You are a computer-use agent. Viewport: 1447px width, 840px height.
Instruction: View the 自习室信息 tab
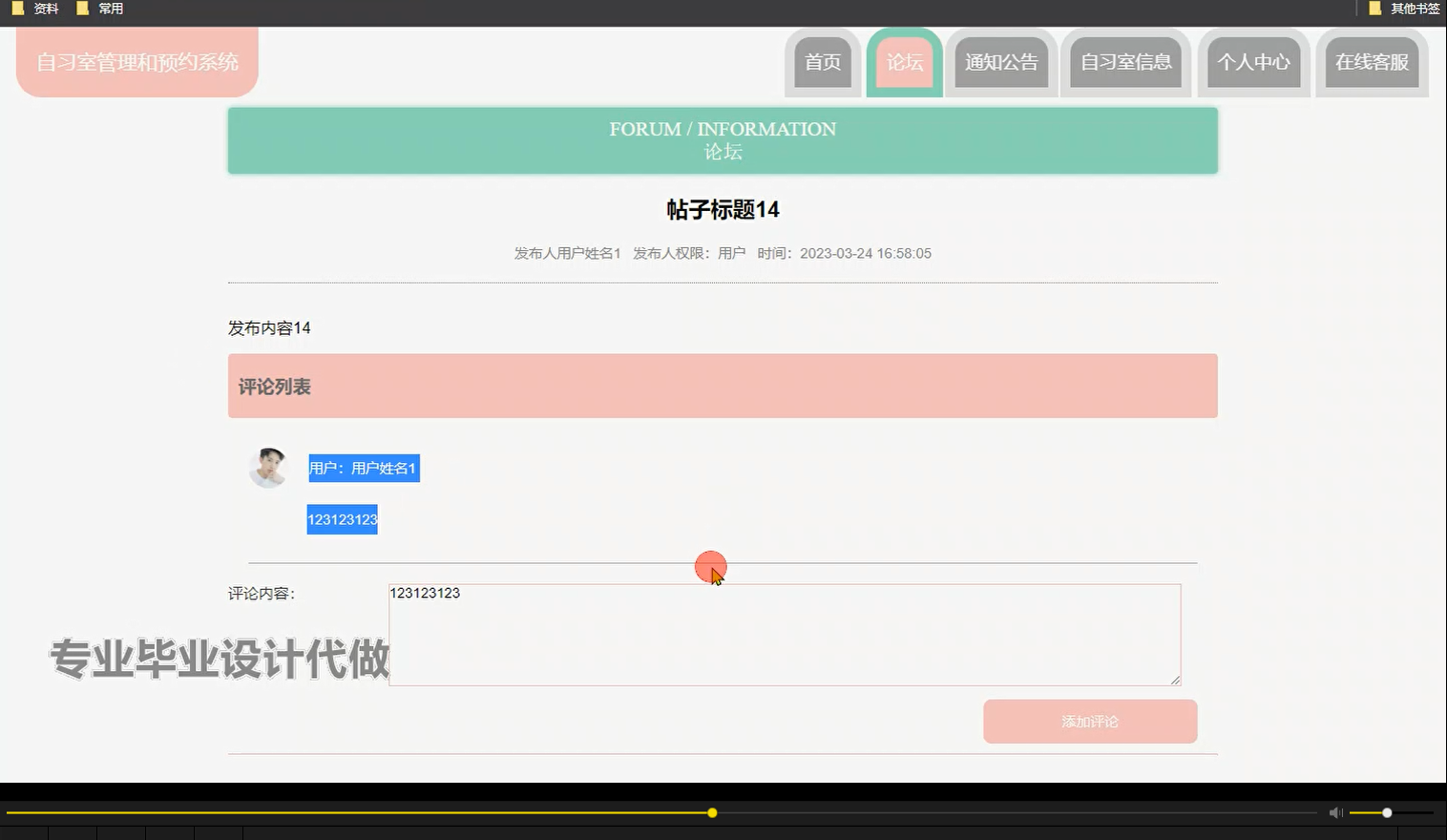click(1126, 62)
